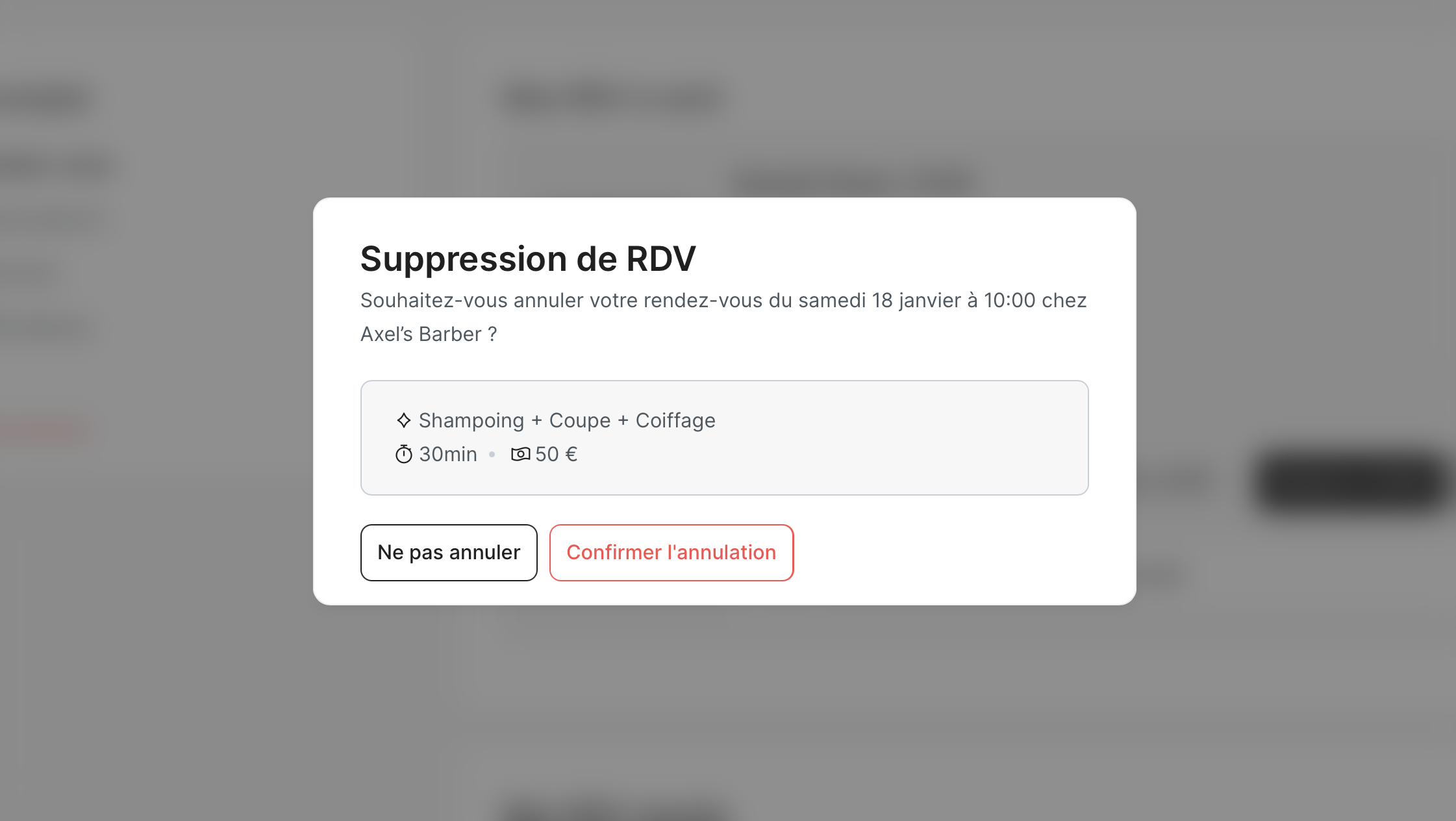
Task: Click the Suppression de RDV title
Action: tap(527, 259)
